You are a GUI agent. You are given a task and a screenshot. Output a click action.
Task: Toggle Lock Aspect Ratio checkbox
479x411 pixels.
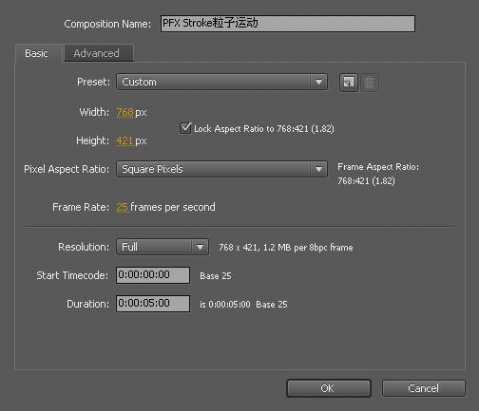click(x=185, y=128)
